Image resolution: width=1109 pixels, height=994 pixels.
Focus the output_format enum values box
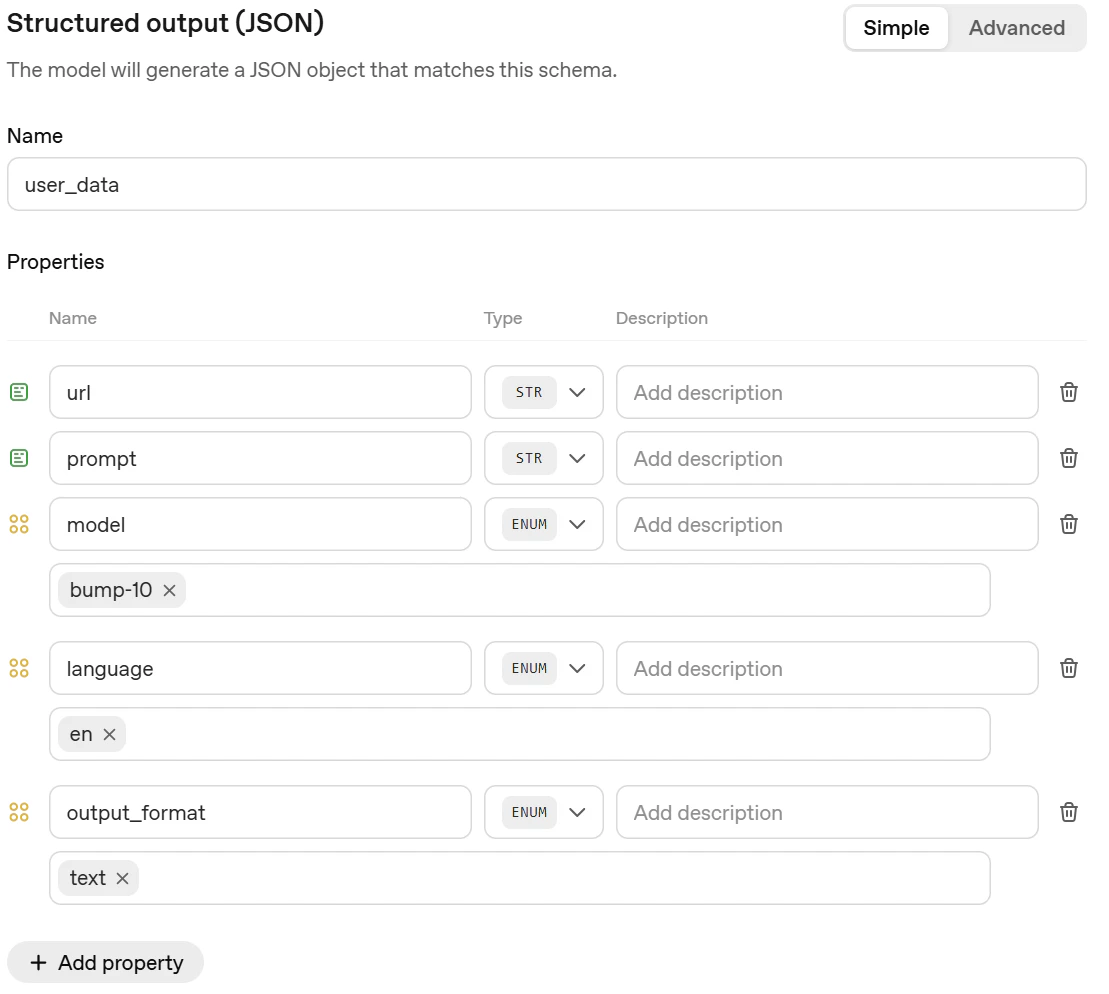click(x=520, y=878)
